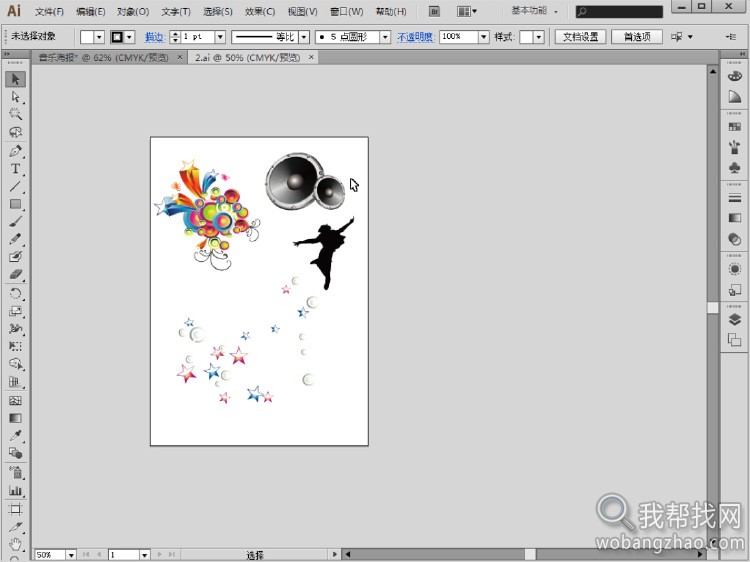
Task: Select the Shape Builder tool
Action: 15,364
